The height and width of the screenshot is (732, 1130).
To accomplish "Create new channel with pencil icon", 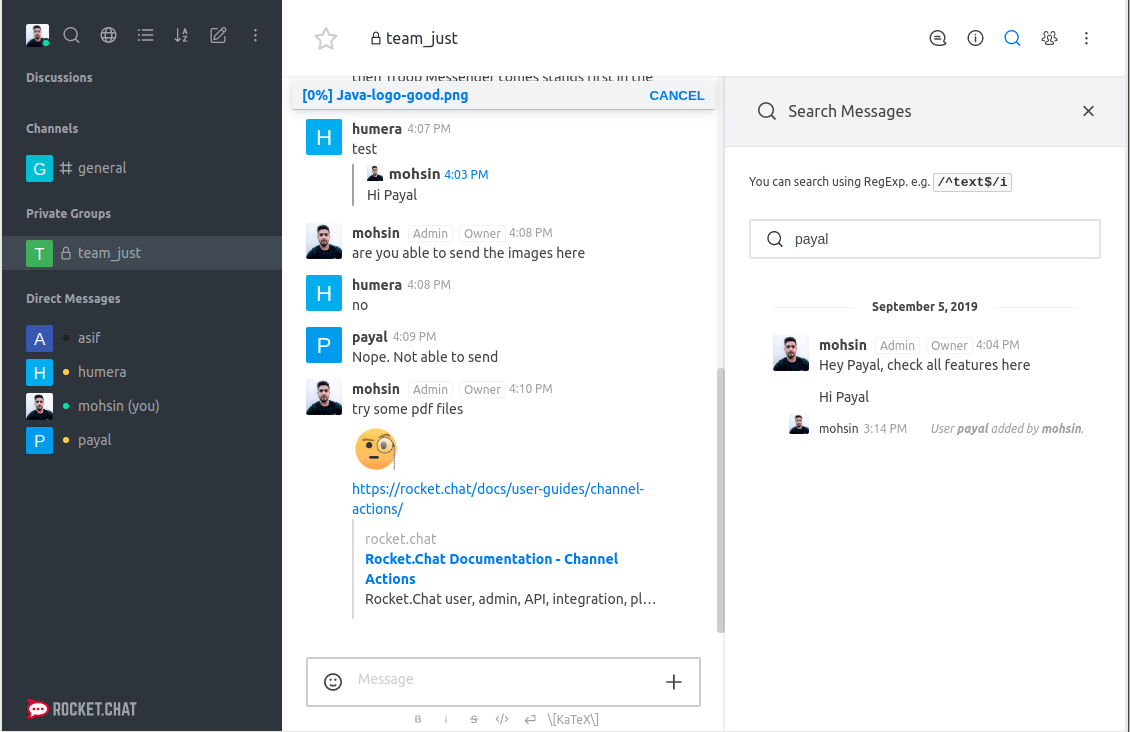I will pos(218,35).
